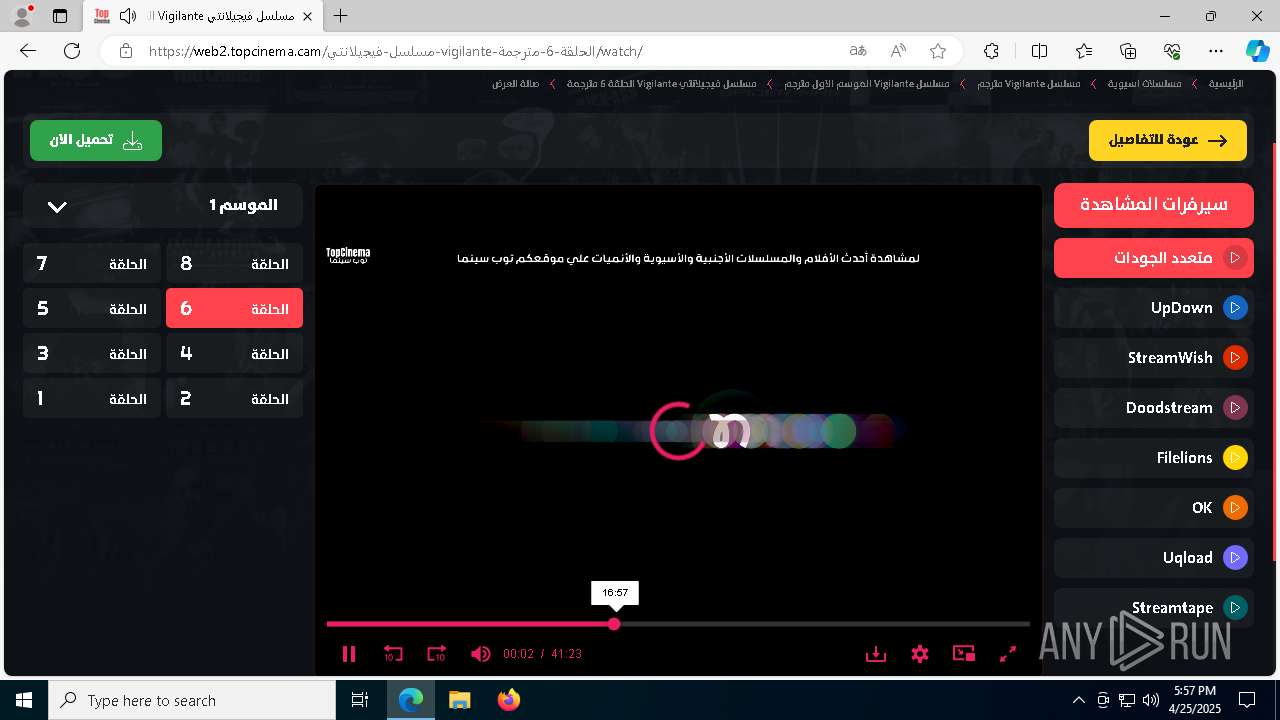Open File Explorer from taskbar
The image size is (1280, 720).
point(459,700)
